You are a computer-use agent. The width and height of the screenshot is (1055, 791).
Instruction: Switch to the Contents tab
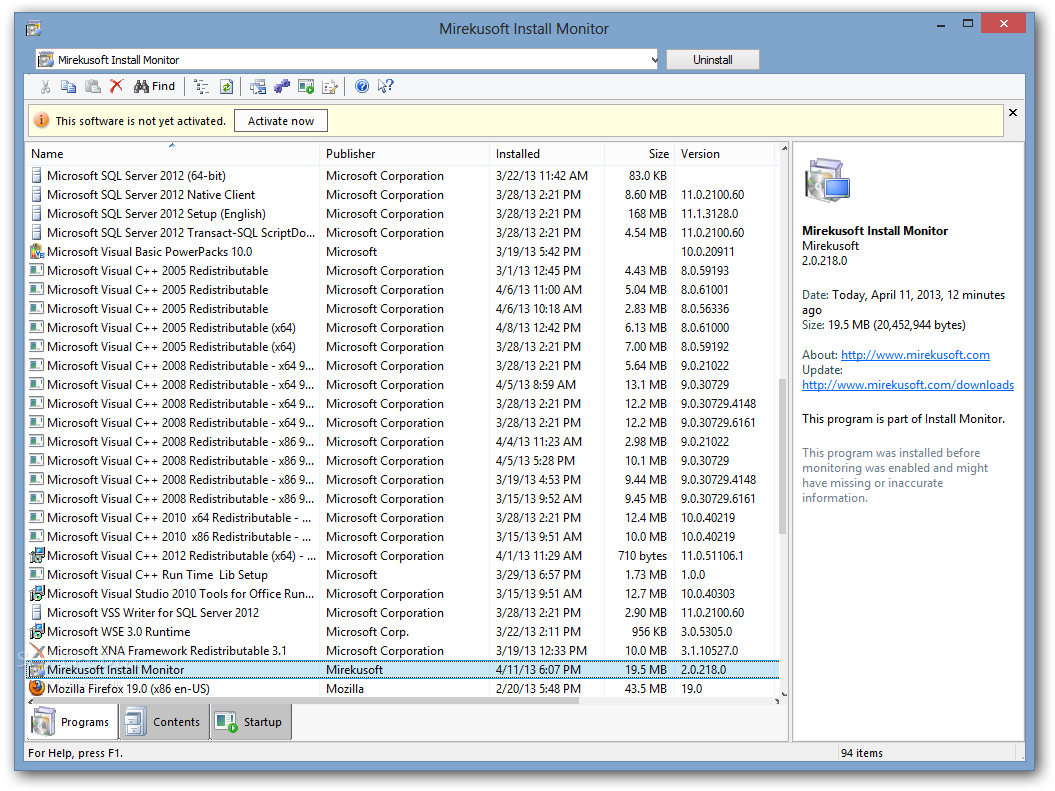(x=164, y=722)
